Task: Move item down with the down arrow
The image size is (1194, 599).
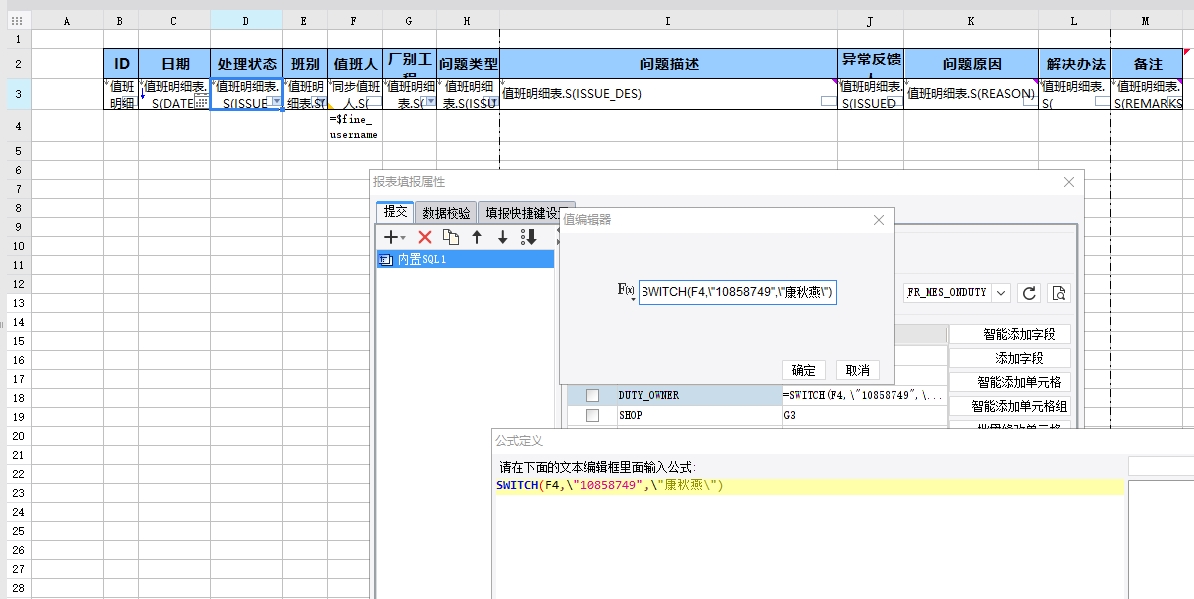Action: point(503,237)
